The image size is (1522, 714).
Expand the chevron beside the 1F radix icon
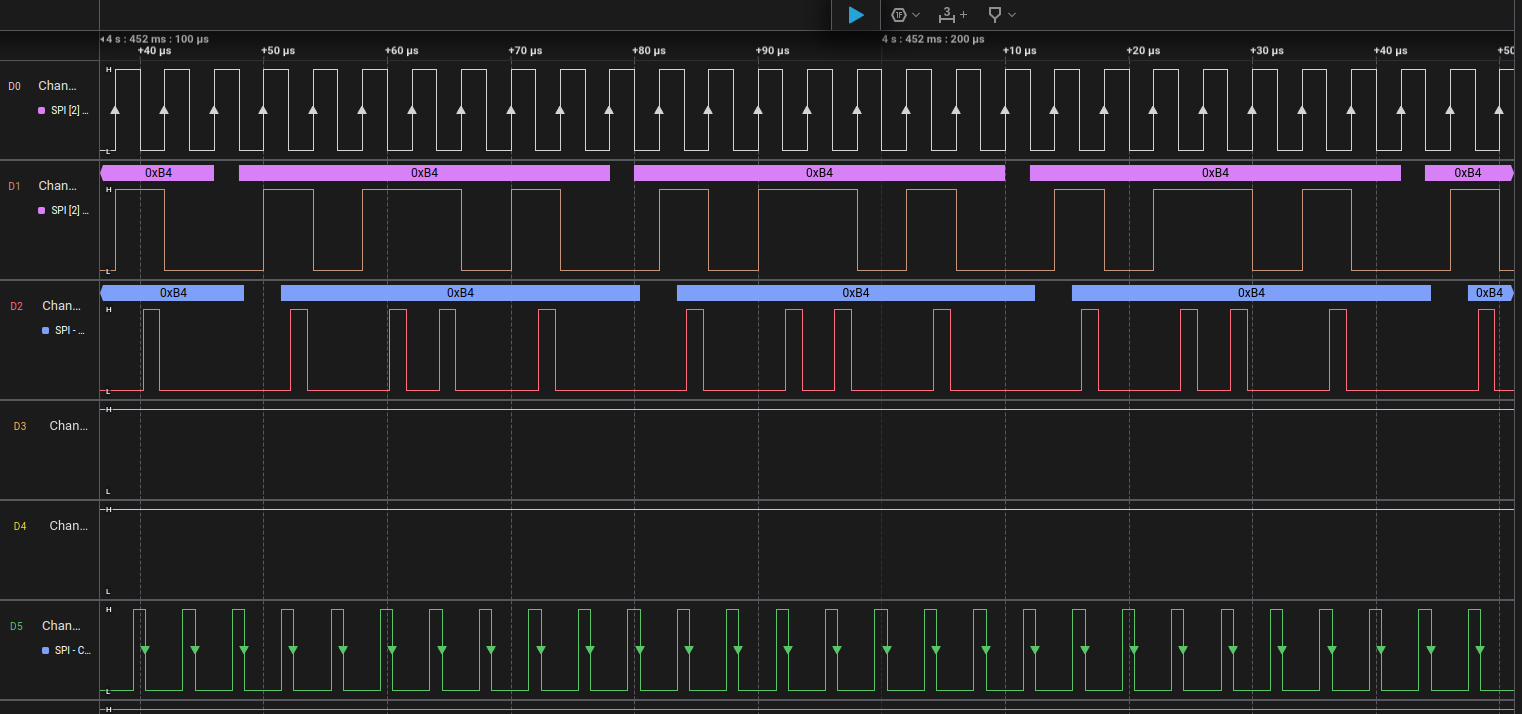(916, 15)
